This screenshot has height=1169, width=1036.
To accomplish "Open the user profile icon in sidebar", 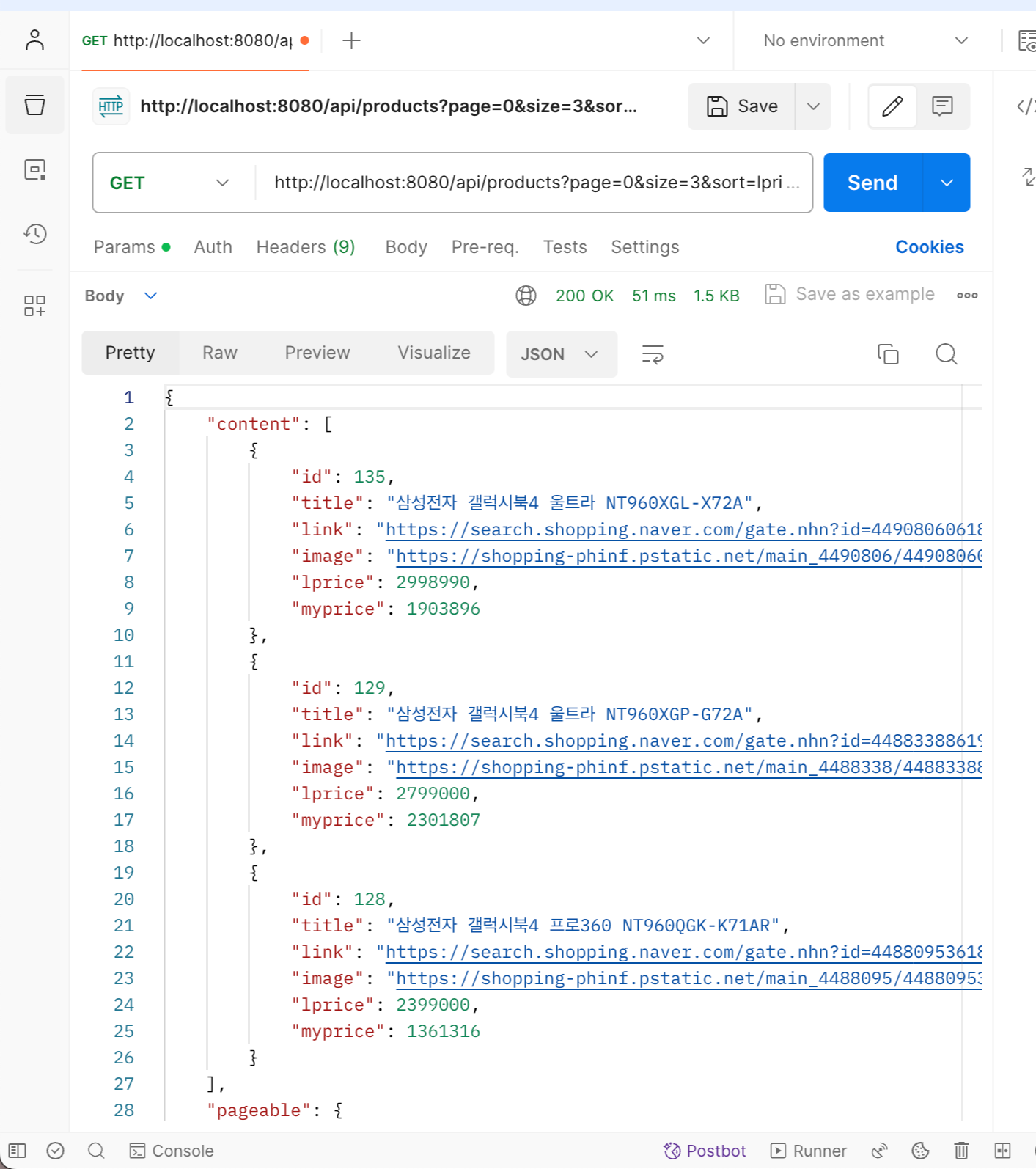I will pos(34,40).
